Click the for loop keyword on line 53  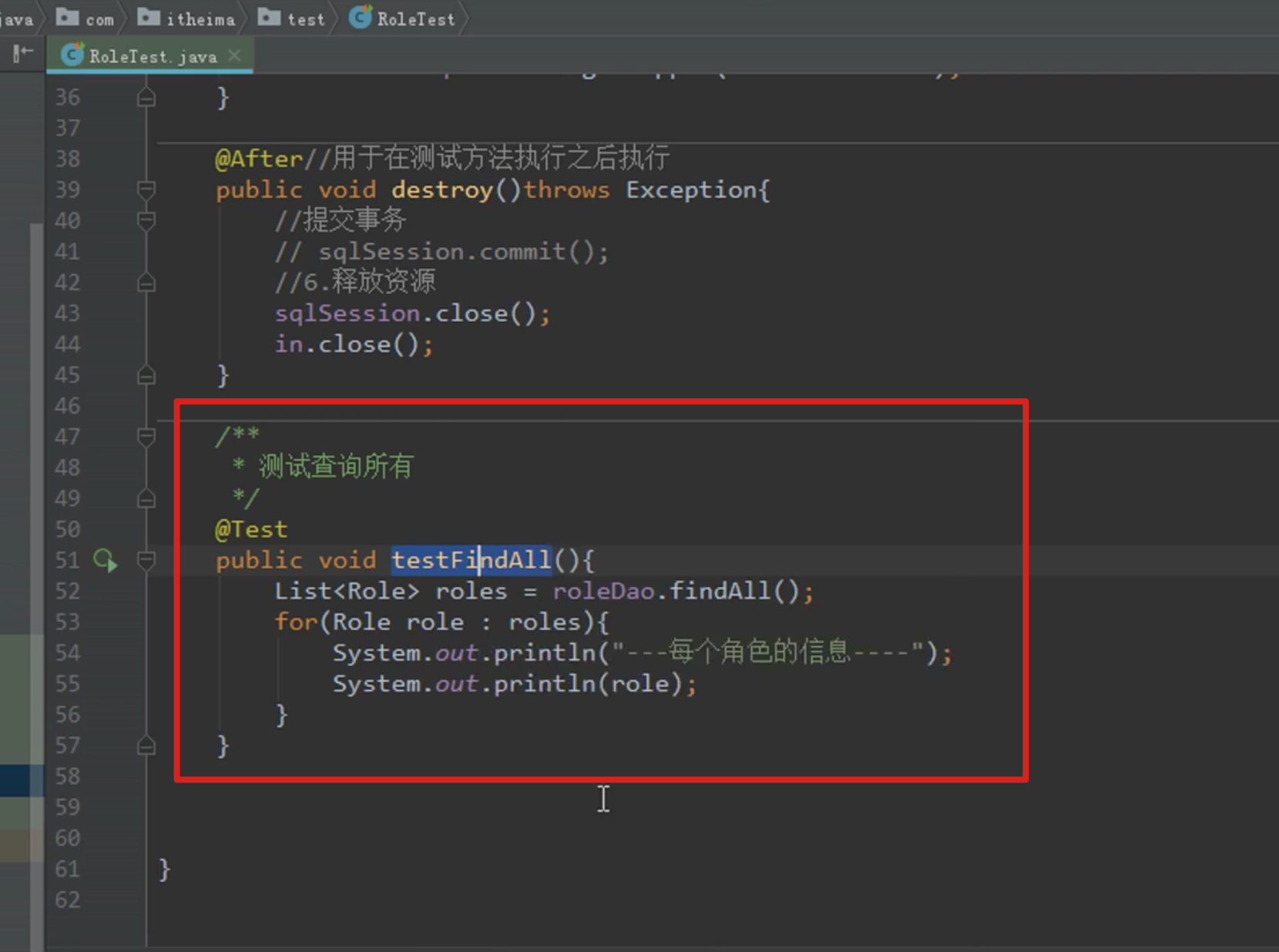coord(297,622)
